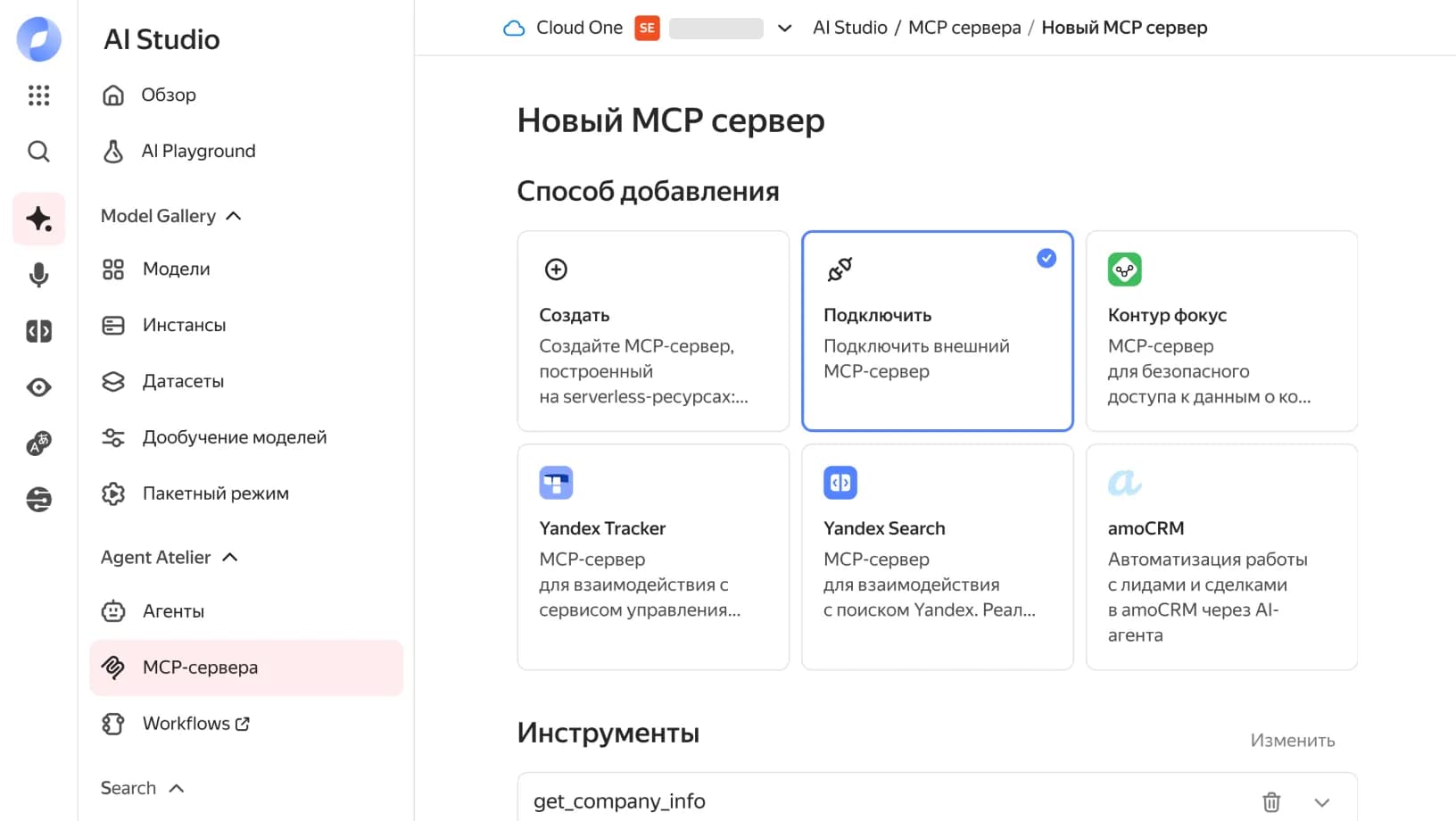Select the Создать option card
The height and width of the screenshot is (821, 1456).
click(653, 331)
